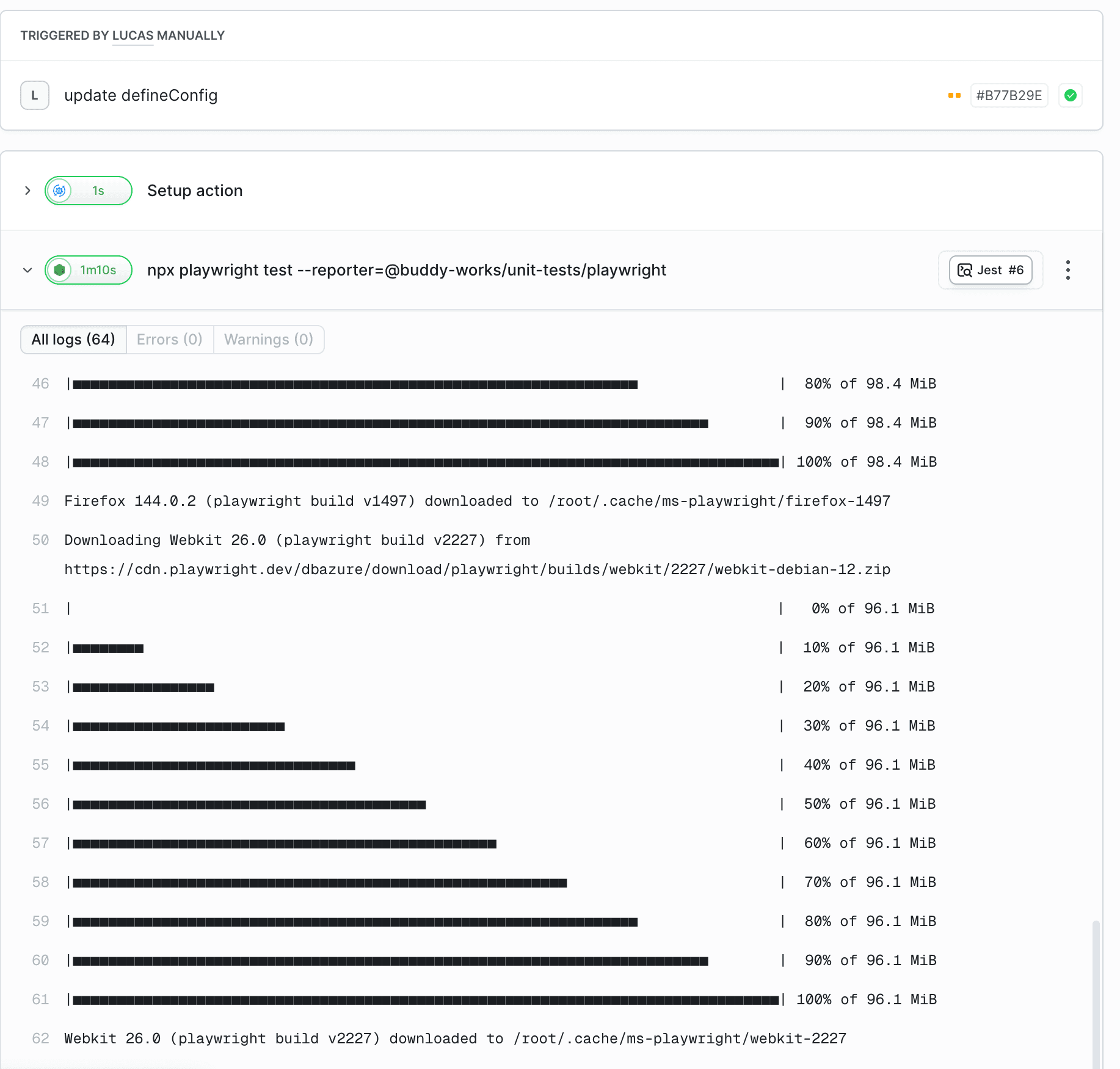Screen dimensions: 1120x1069
Task: Select the All logs (64) tab
Action: [73, 339]
